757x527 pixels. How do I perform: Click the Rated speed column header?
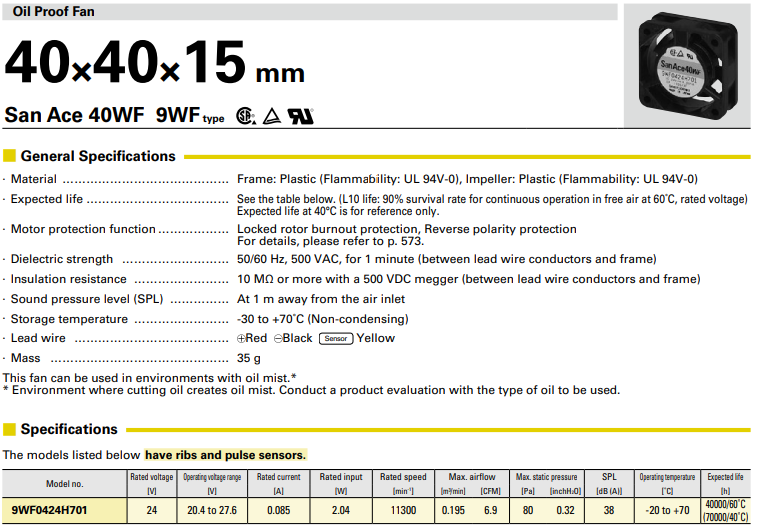coord(403,477)
